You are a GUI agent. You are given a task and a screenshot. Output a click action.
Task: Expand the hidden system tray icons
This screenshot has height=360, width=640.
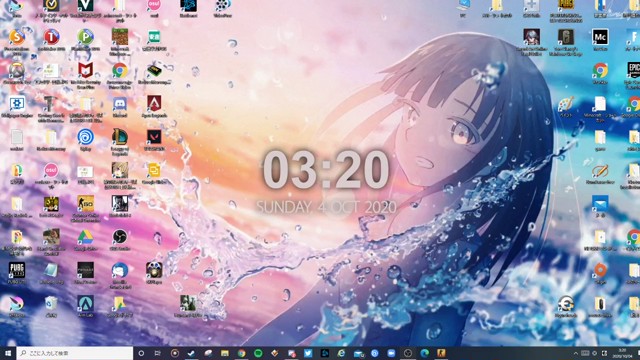point(576,353)
